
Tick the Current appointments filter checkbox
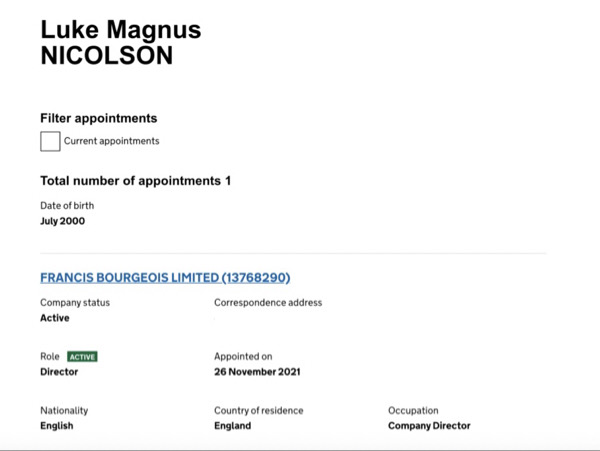point(50,141)
